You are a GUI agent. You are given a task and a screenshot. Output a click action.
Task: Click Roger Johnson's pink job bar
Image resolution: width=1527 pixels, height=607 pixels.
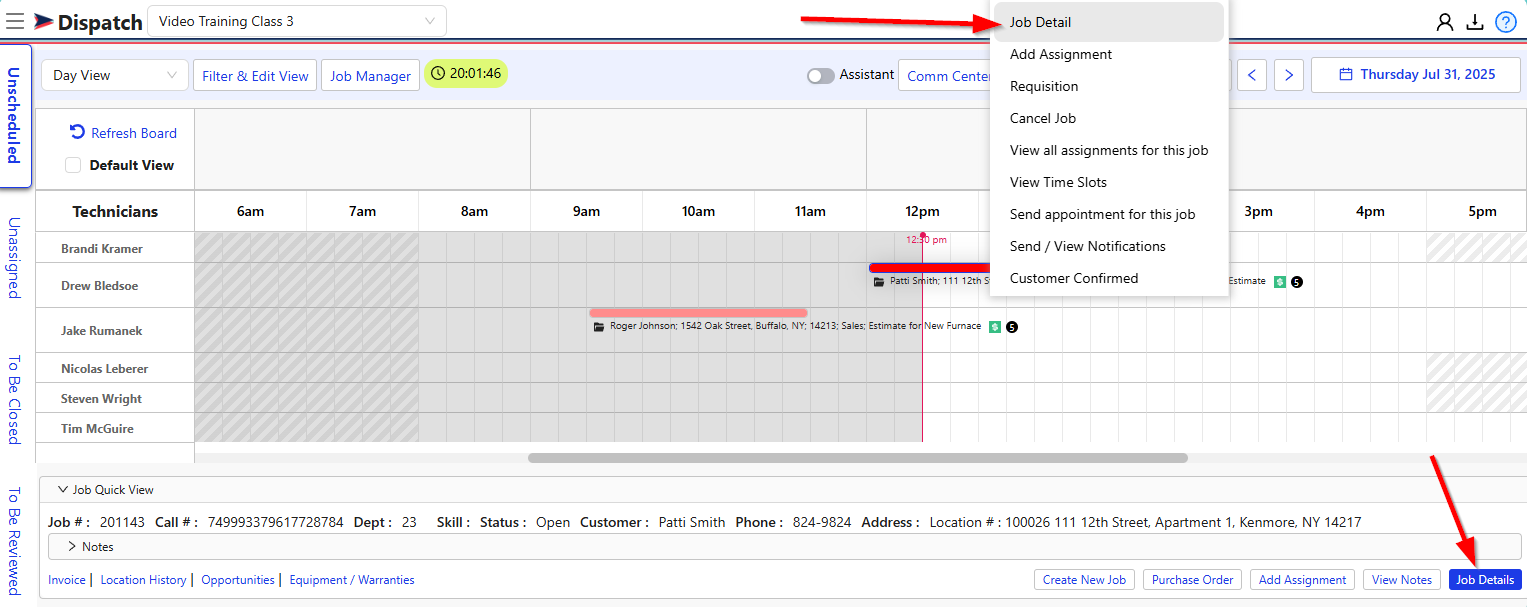pyautogui.click(x=698, y=313)
